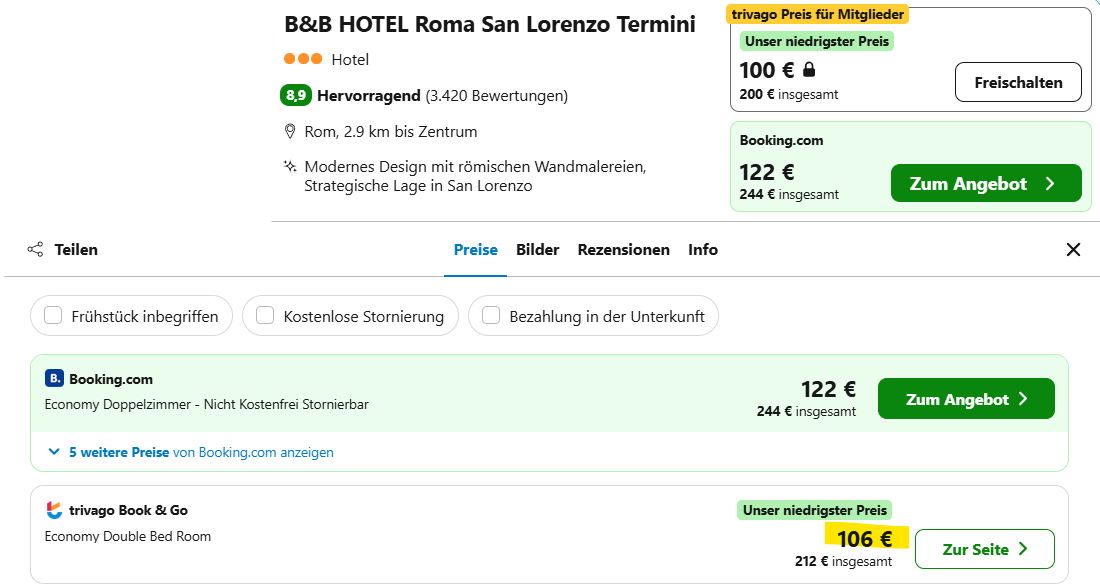The width and height of the screenshot is (1100, 588).
Task: Click the trivago Book & Go logo
Action: tap(56, 510)
